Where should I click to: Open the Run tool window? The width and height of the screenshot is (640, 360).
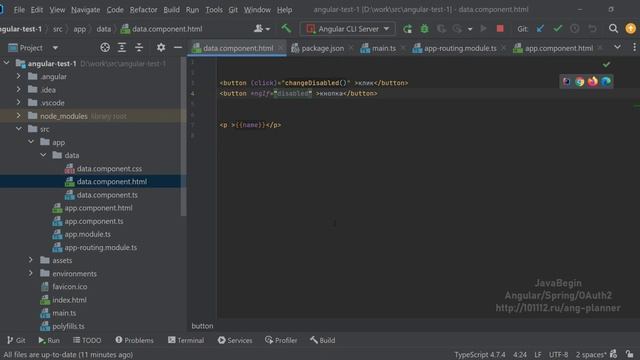(x=49, y=340)
